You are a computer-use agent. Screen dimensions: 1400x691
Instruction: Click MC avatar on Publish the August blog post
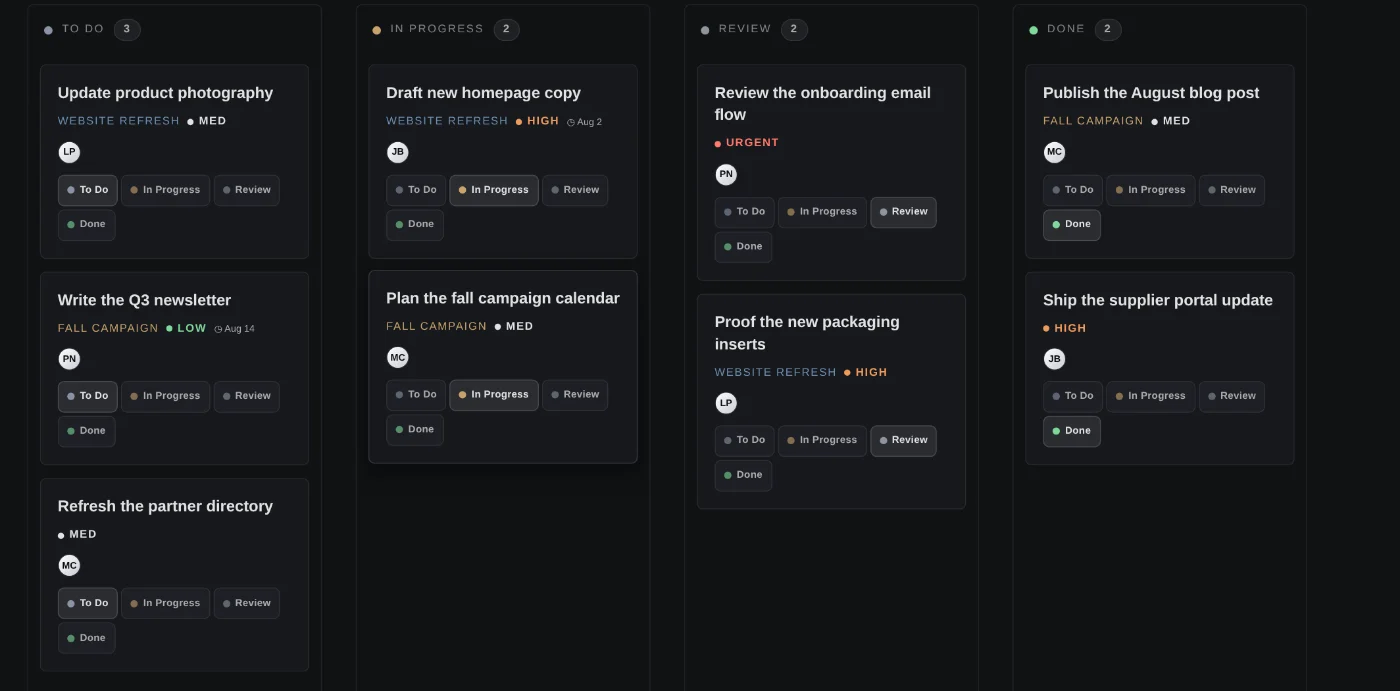pos(1054,153)
